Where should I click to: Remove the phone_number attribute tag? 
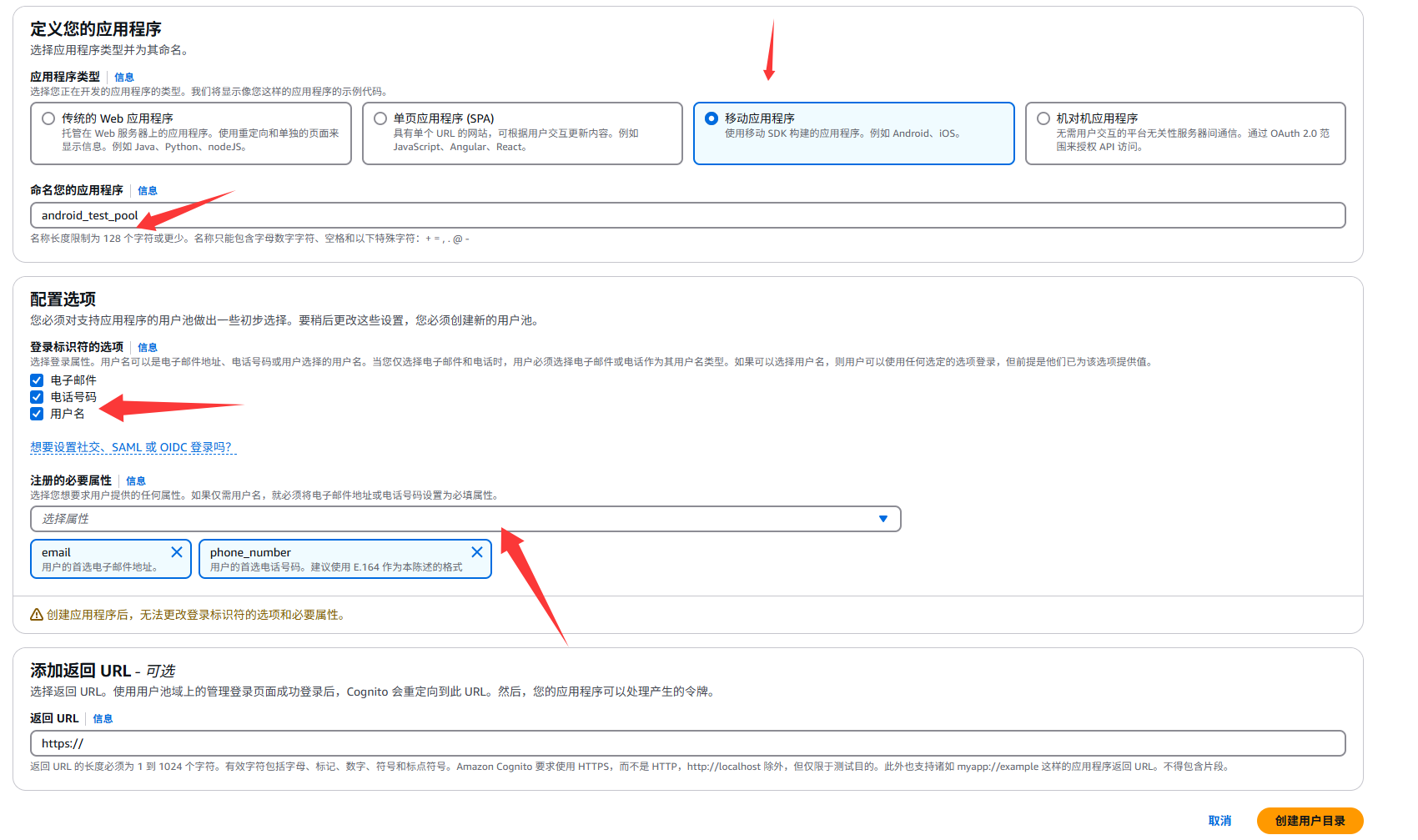coord(477,552)
